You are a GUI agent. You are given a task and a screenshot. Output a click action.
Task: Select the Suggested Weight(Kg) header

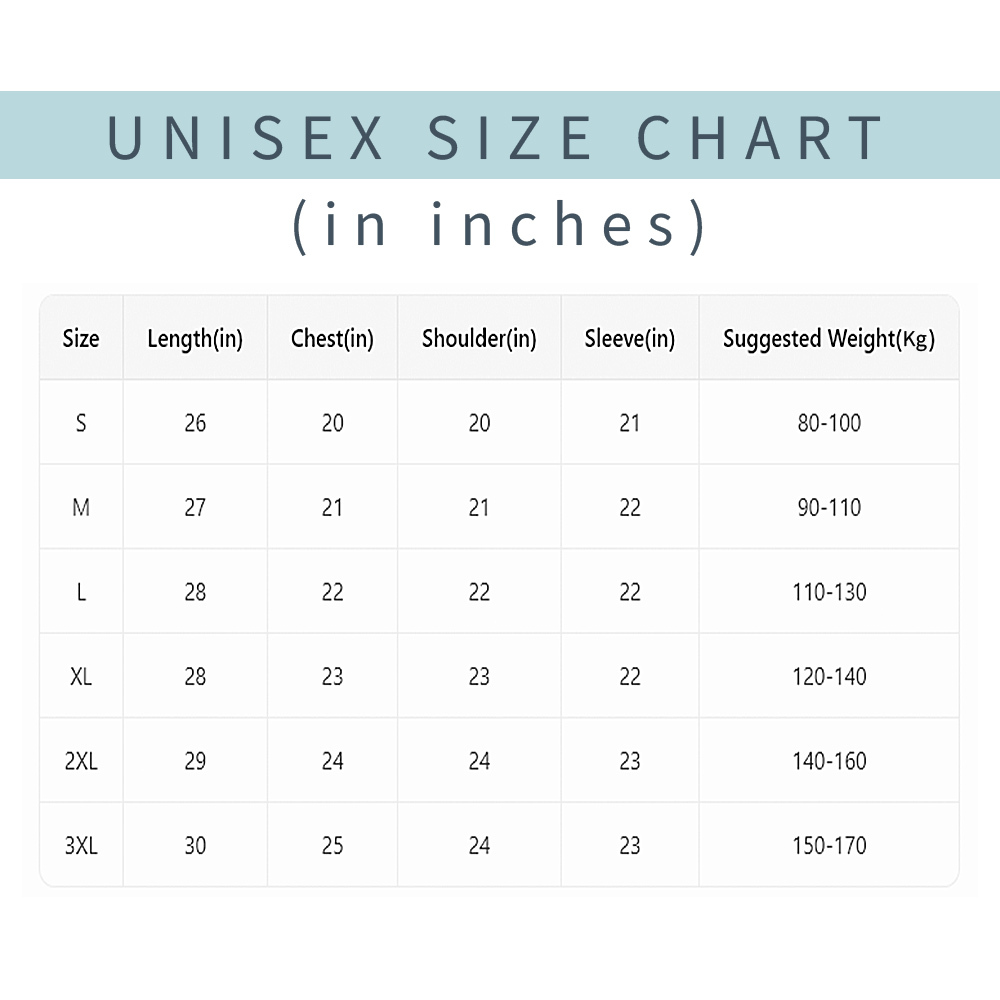[x=829, y=339]
